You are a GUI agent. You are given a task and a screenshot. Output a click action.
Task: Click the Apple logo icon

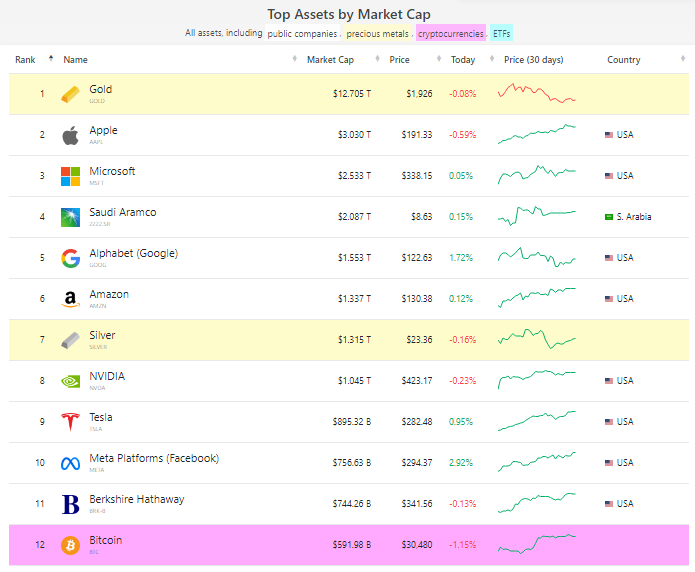(70, 135)
